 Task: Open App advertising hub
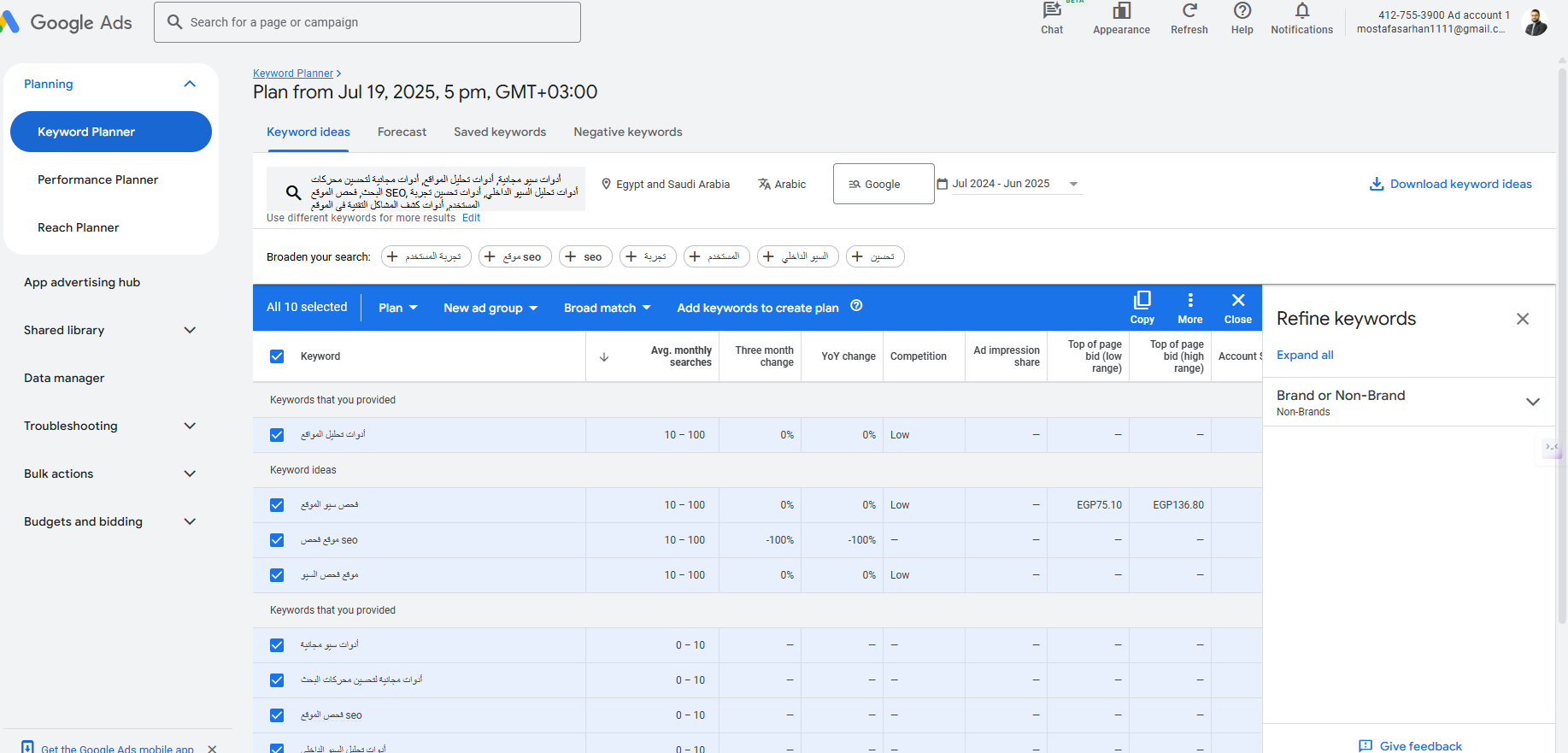coord(82,282)
